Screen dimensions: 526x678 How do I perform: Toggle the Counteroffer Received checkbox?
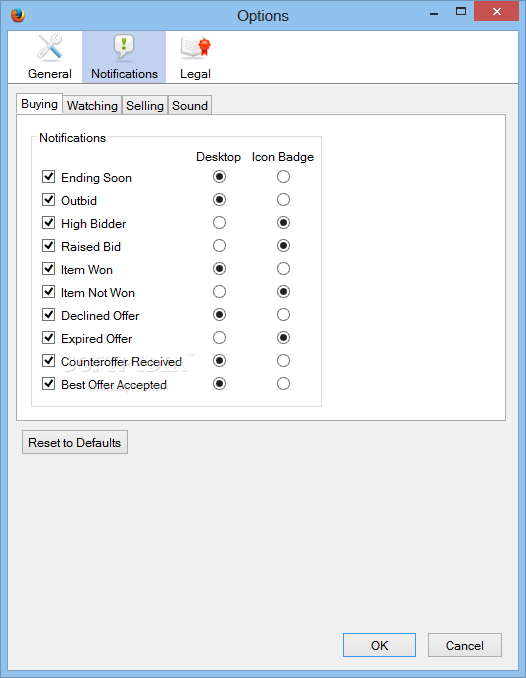point(48,361)
